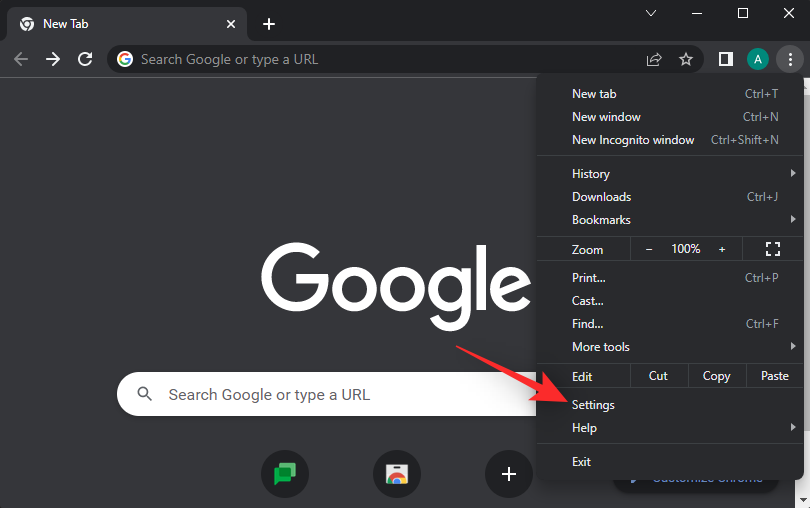Open the Google Chat shortcut icon
Screen dimensions: 810x508
pyautogui.click(x=285, y=473)
